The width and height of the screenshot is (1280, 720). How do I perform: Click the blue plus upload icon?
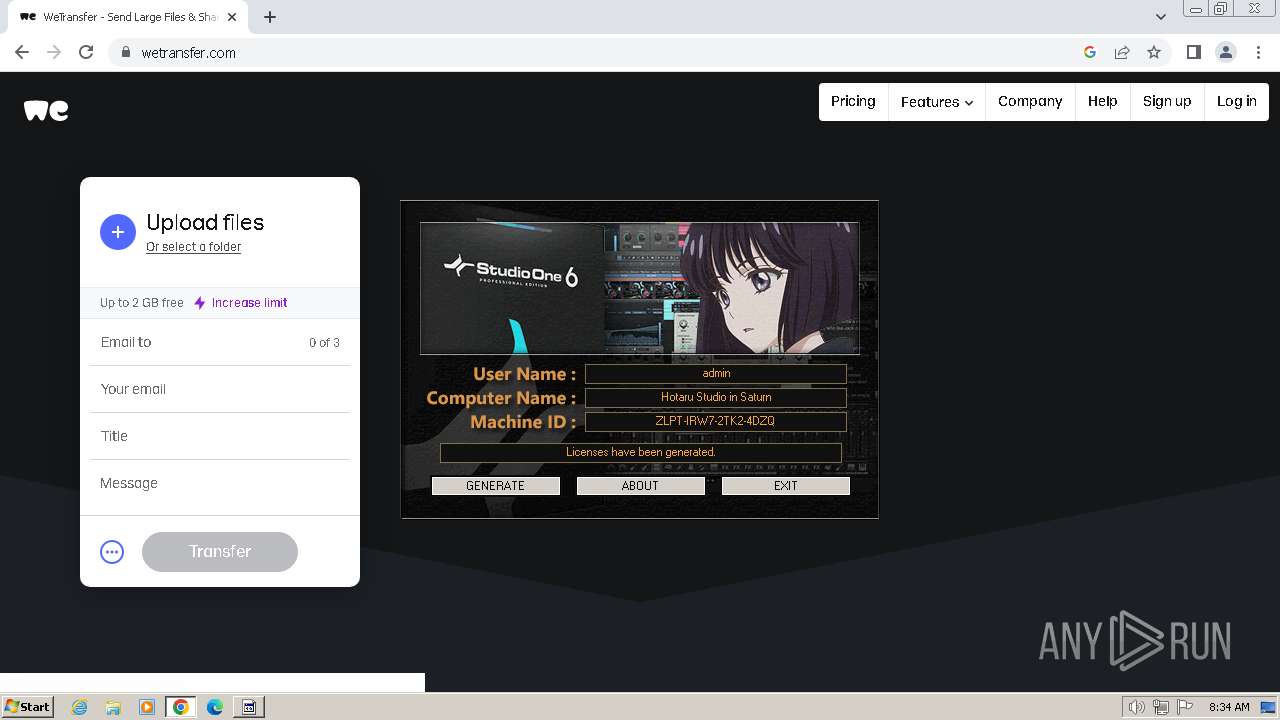point(118,232)
